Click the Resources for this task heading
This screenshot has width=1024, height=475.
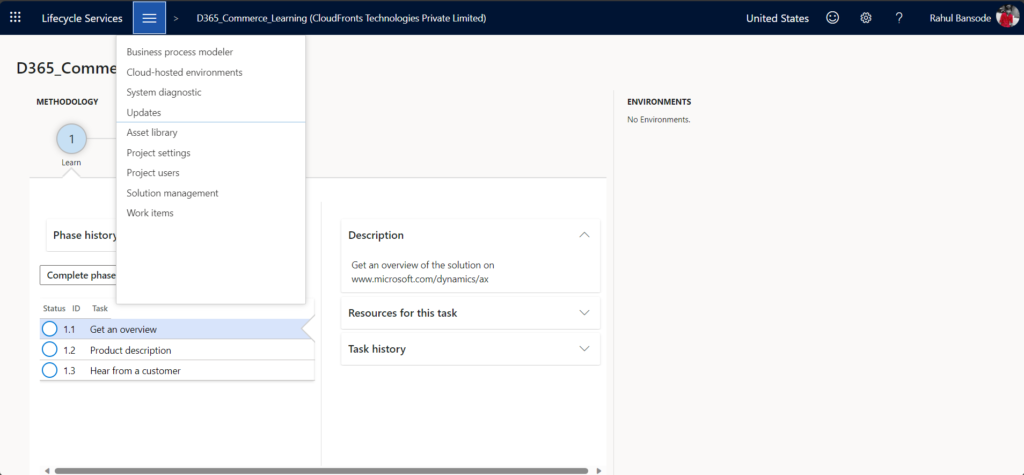point(403,313)
